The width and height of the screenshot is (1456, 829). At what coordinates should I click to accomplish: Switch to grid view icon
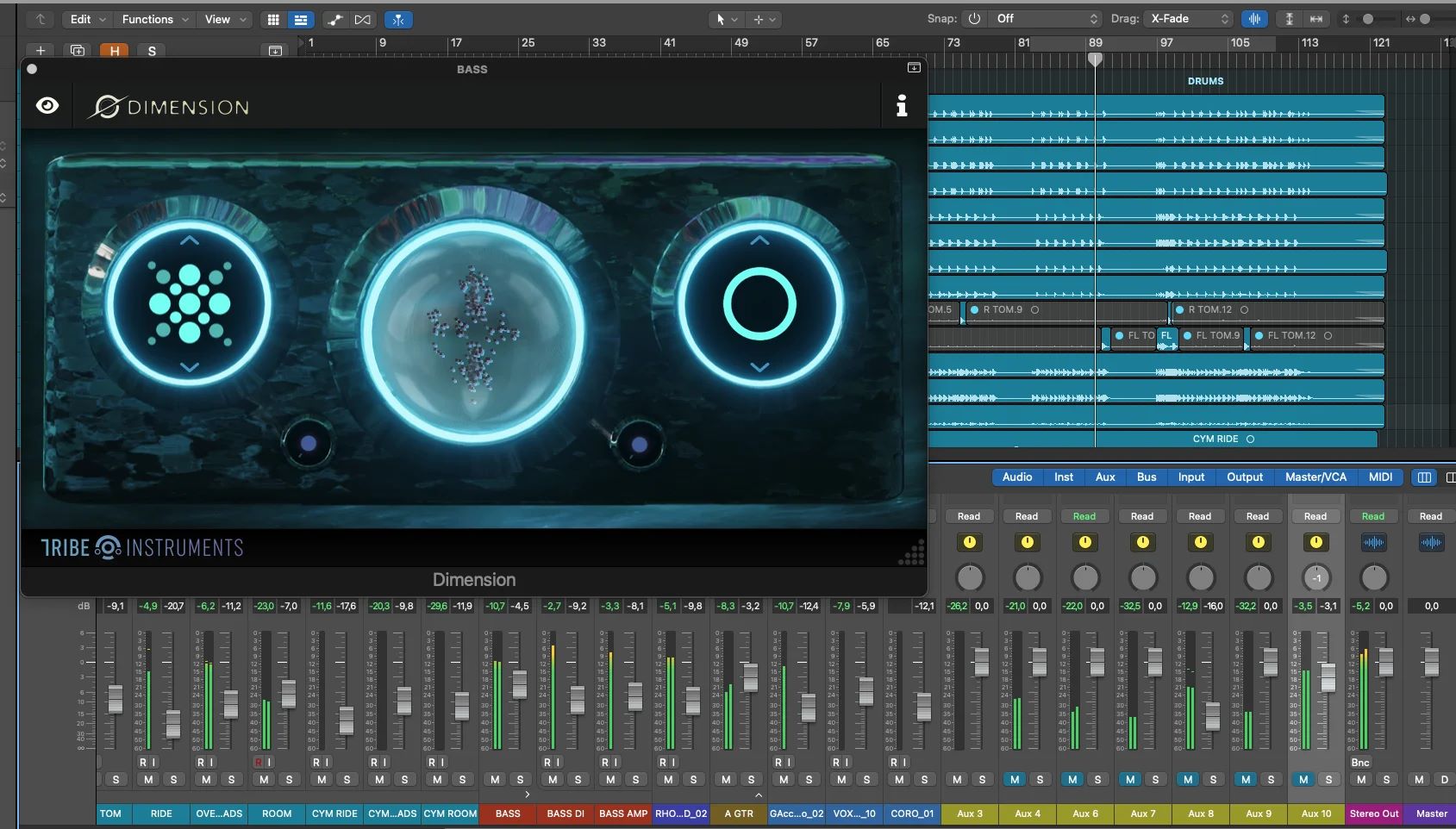(273, 19)
